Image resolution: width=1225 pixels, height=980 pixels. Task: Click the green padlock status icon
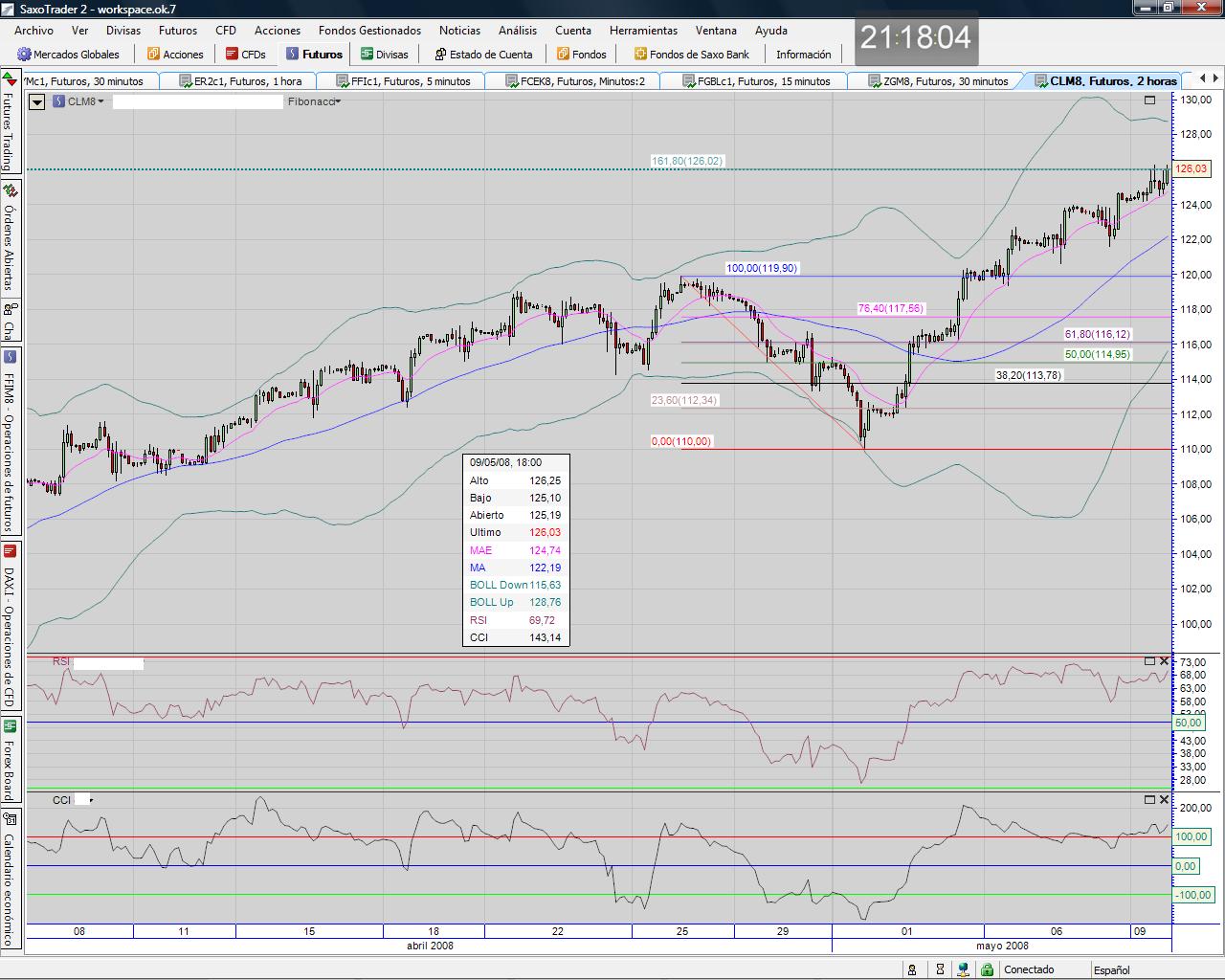pyautogui.click(x=987, y=969)
